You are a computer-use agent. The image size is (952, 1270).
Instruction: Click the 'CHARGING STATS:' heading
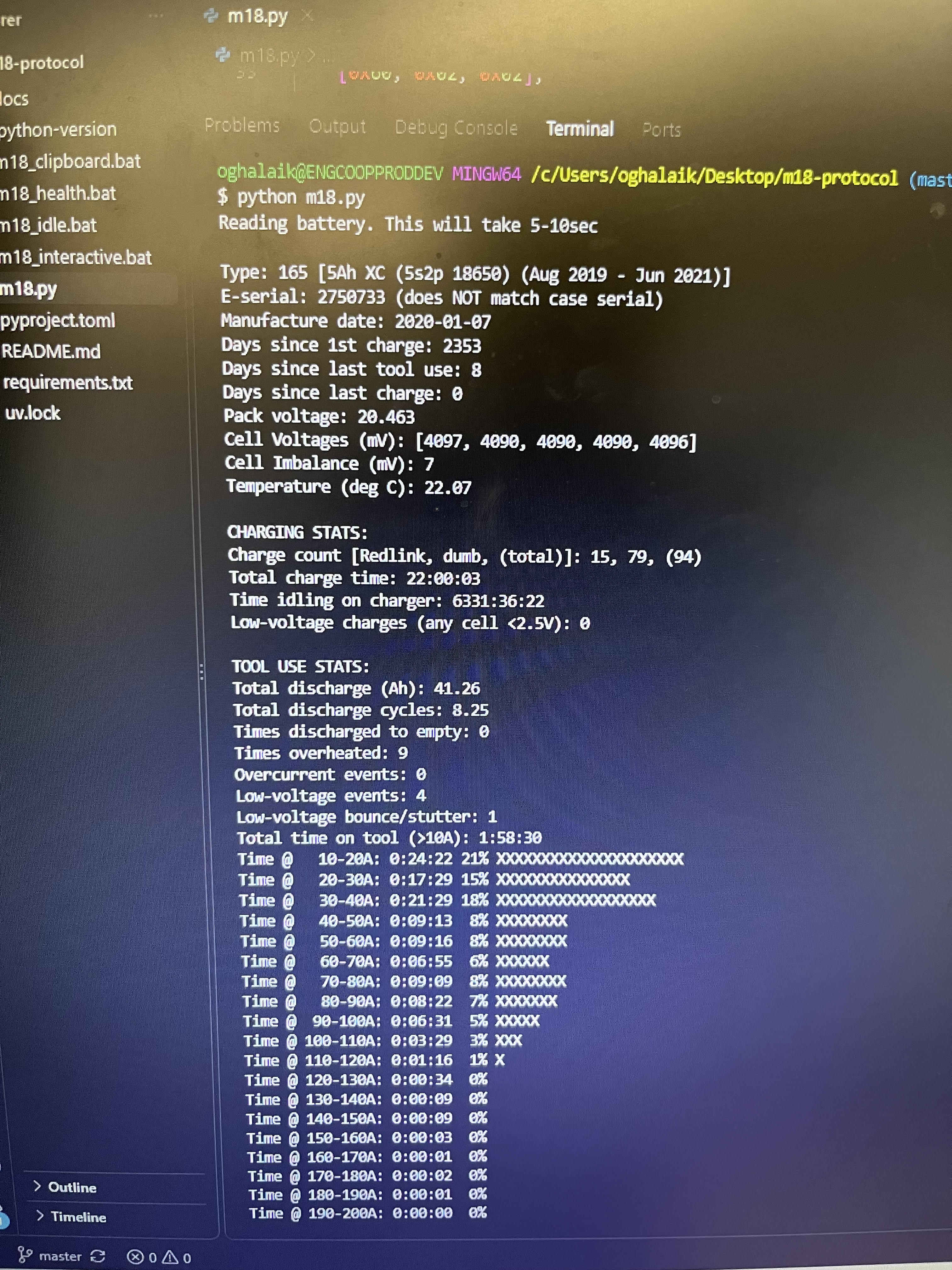297,532
